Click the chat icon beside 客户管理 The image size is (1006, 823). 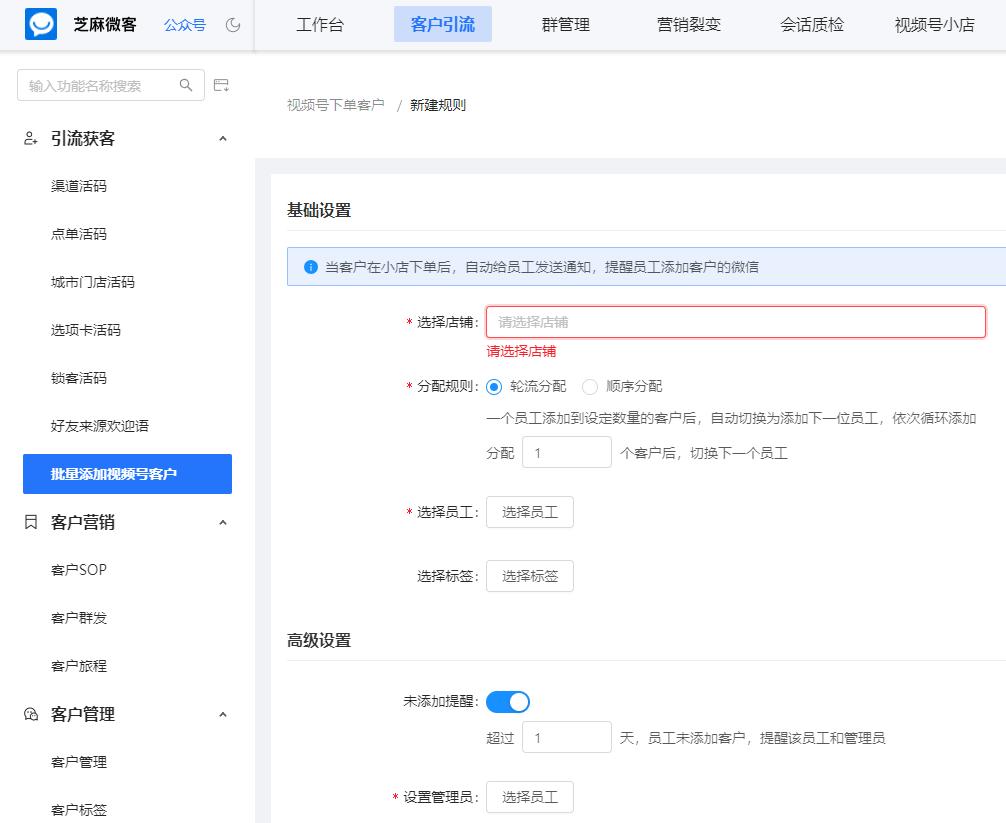click(28, 715)
